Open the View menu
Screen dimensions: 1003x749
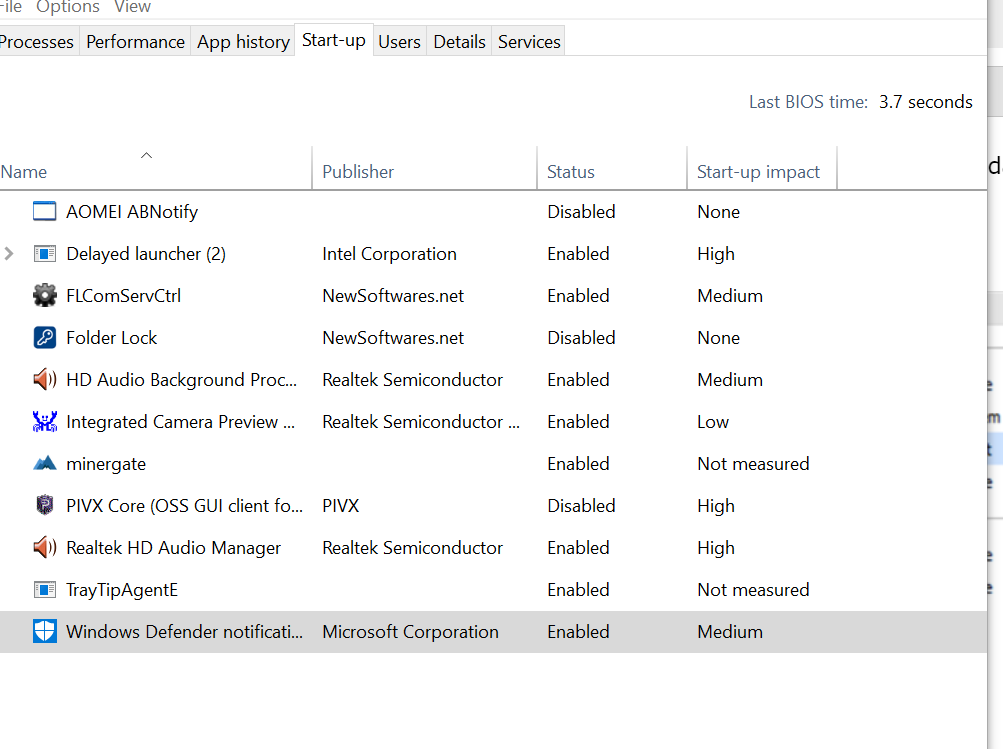[132, 7]
